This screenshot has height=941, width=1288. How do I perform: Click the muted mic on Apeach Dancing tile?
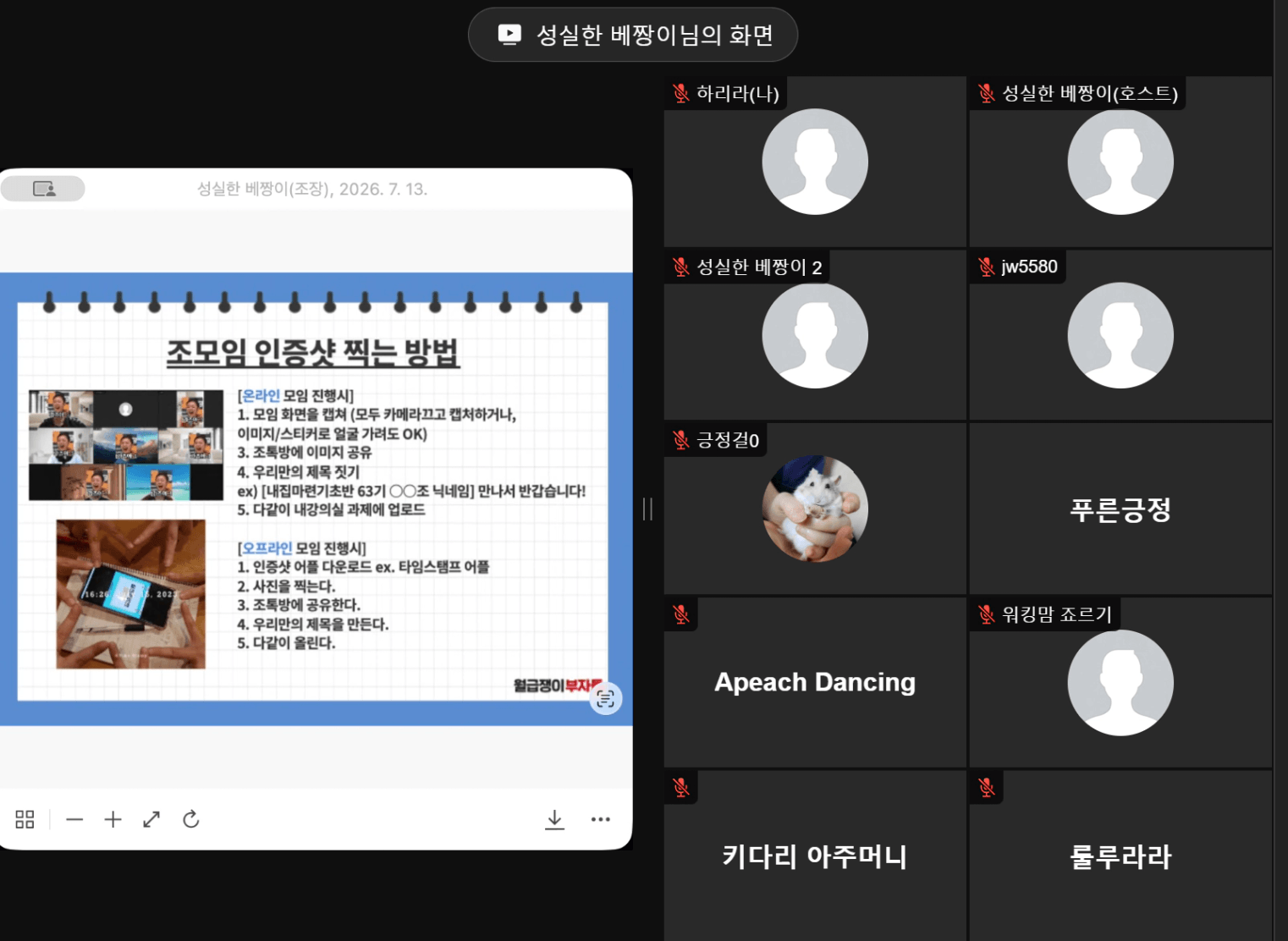[681, 614]
